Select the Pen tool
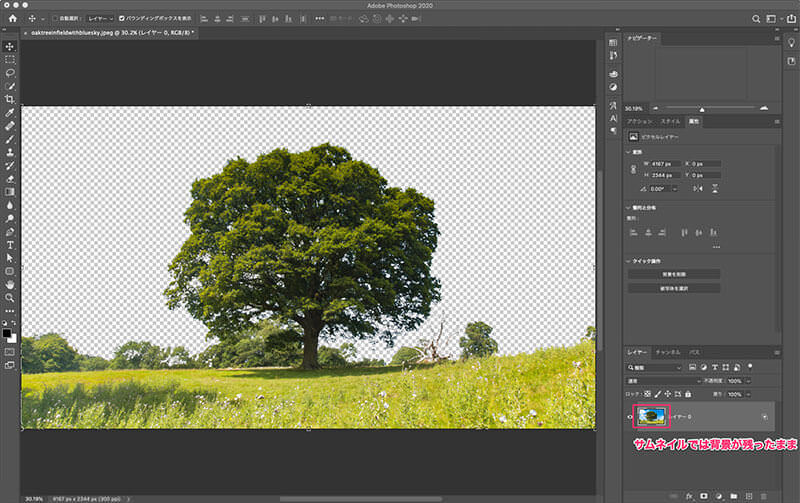800x503 pixels. tap(10, 232)
